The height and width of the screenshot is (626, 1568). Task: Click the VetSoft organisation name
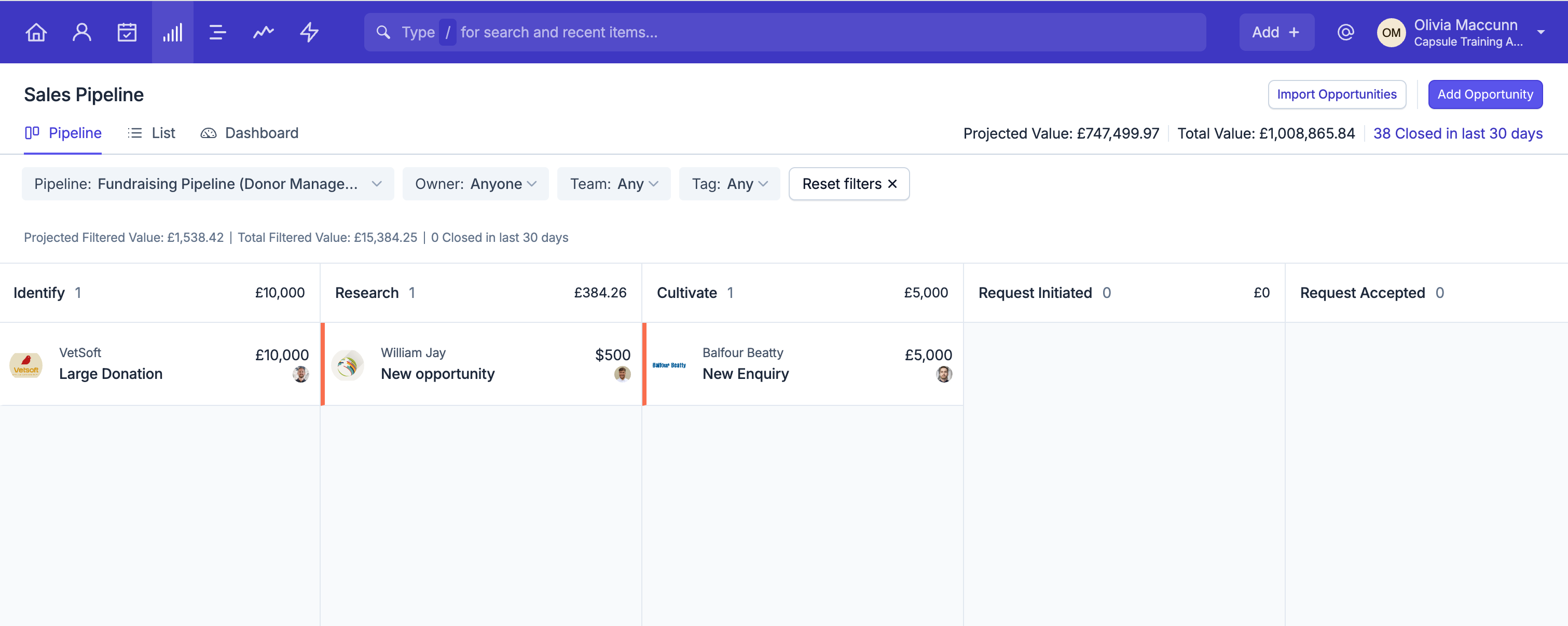pyautogui.click(x=80, y=352)
